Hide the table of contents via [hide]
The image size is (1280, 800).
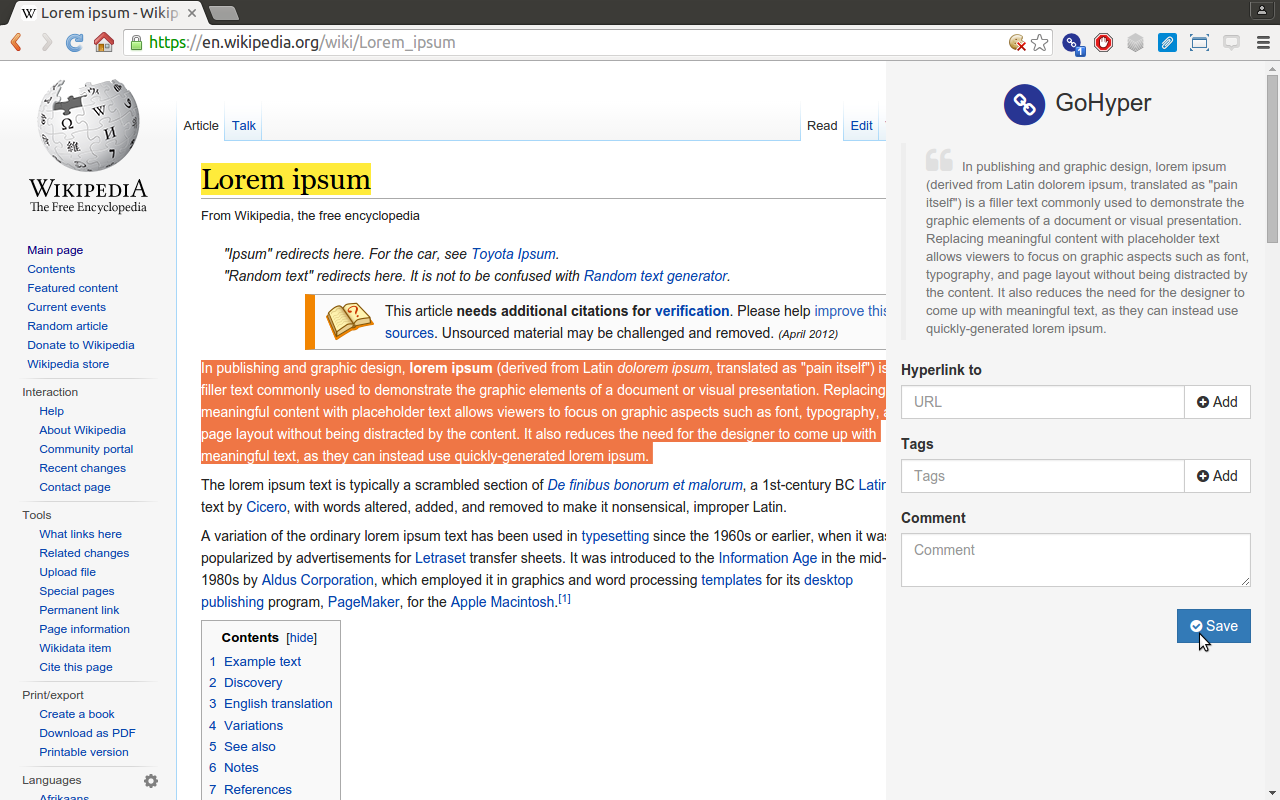301,637
